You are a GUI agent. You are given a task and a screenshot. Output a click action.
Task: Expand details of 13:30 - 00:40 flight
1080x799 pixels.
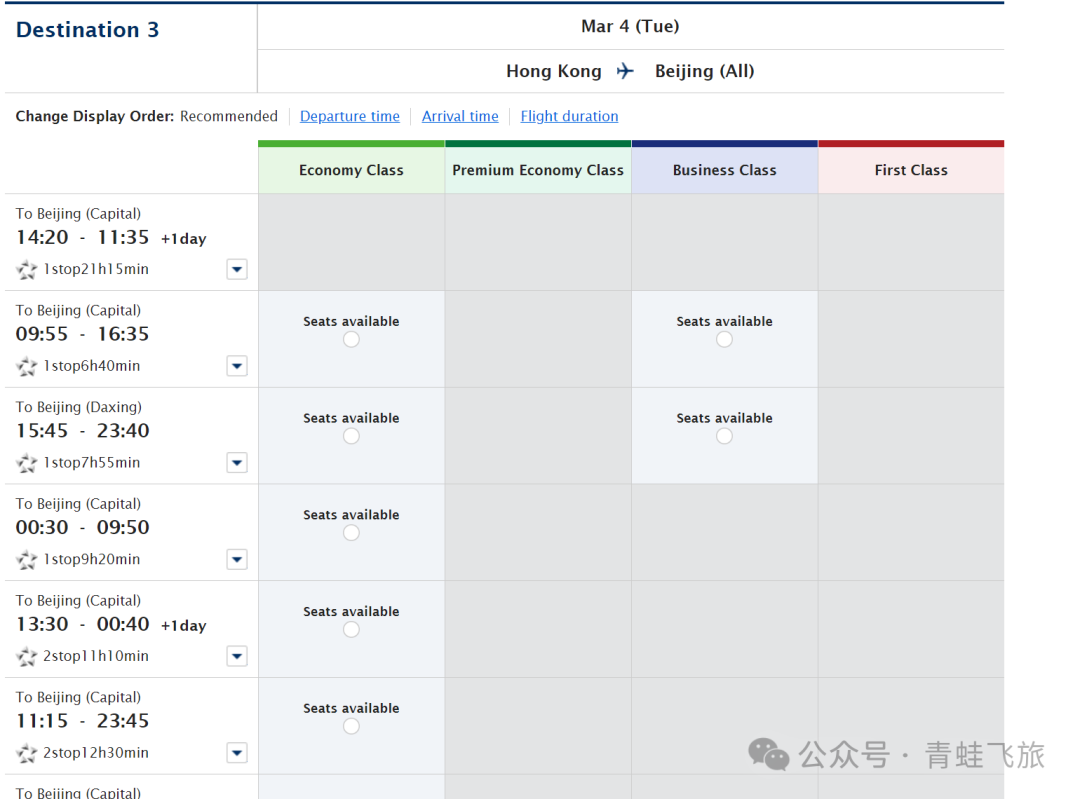point(237,656)
